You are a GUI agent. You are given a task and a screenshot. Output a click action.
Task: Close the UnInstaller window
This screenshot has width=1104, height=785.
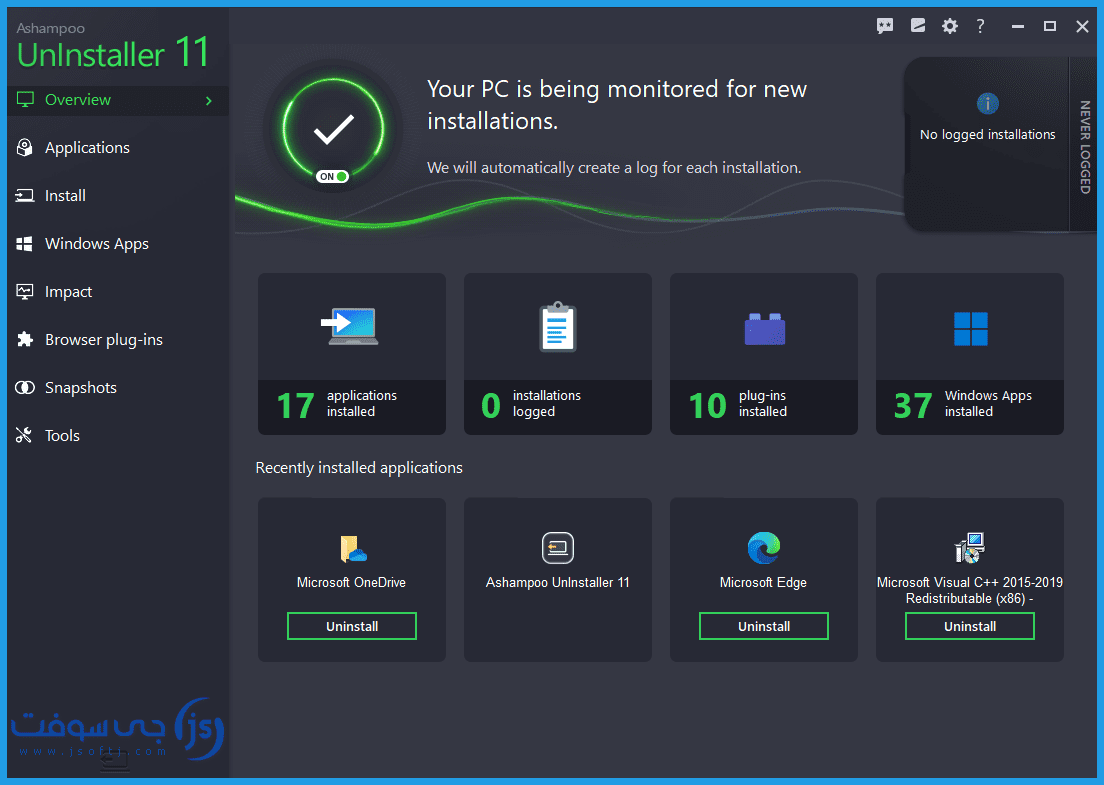click(x=1083, y=26)
